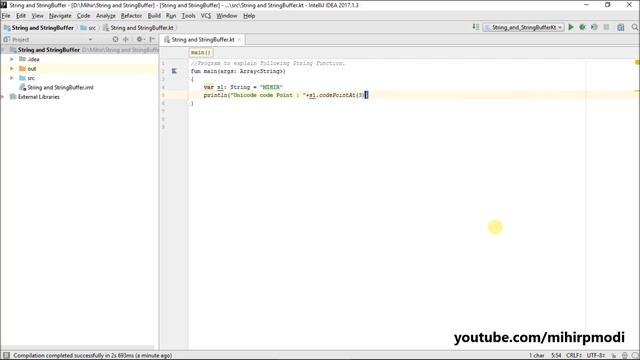Image resolution: width=640 pixels, height=360 pixels.
Task: Run with coverage icon
Action: click(594, 27)
